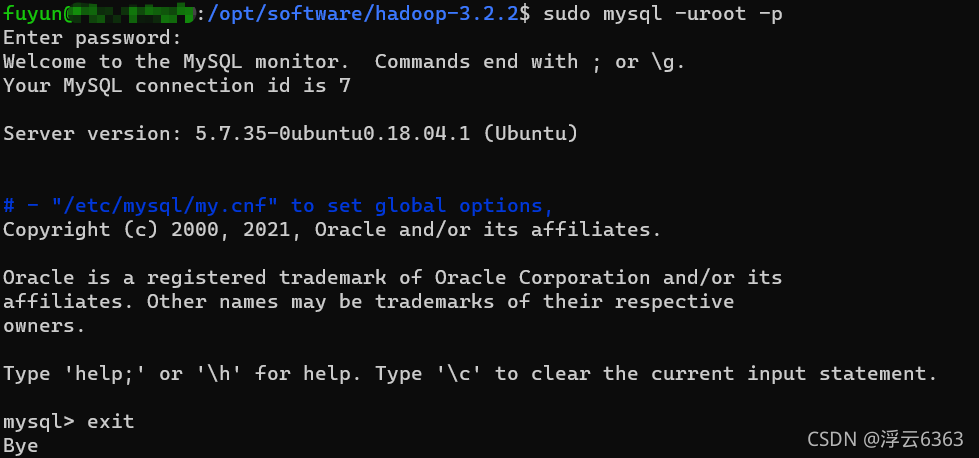979x458 pixels.
Task: Click the 'mysql>' prompt
Action: tap(39, 422)
